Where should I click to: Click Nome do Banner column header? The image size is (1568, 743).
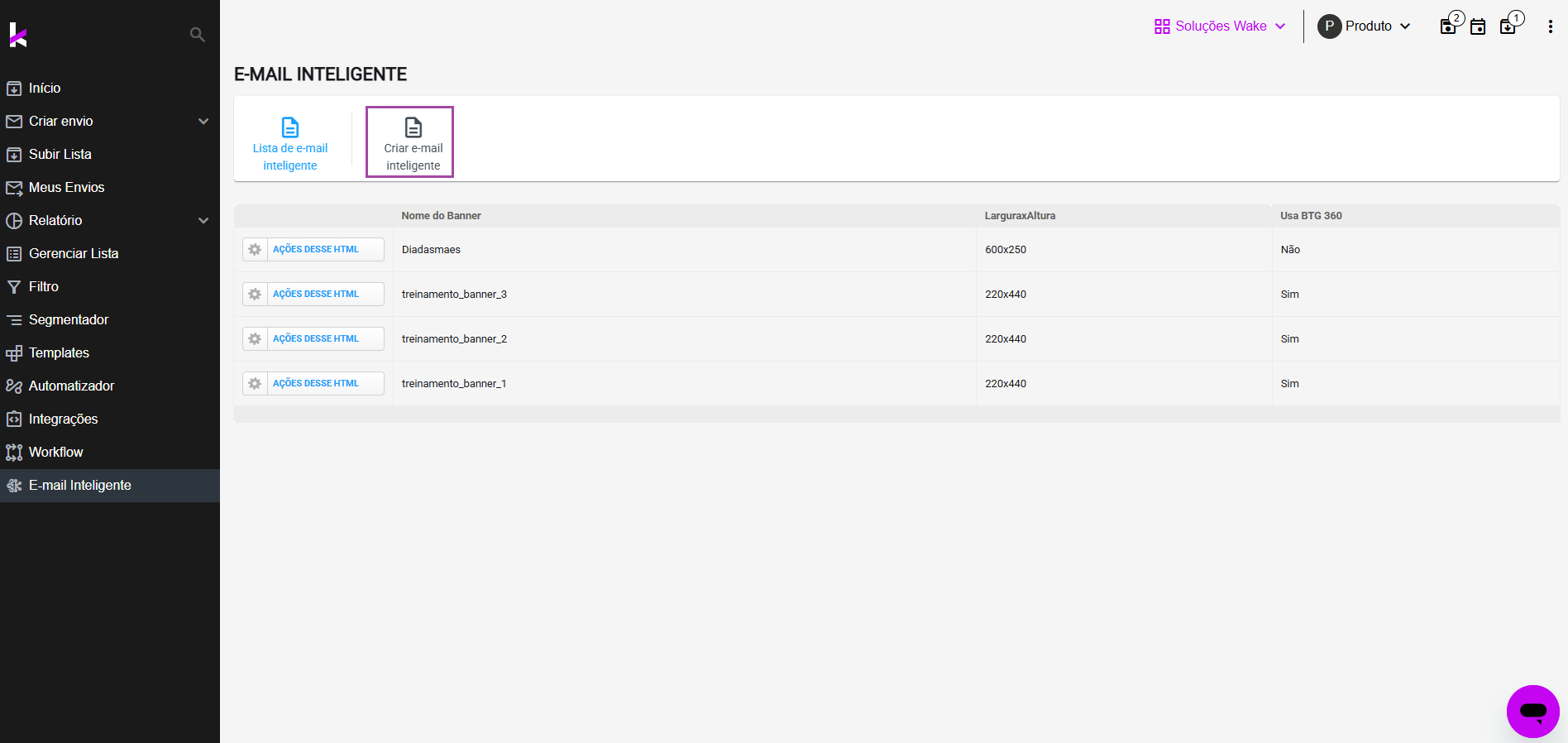441,216
